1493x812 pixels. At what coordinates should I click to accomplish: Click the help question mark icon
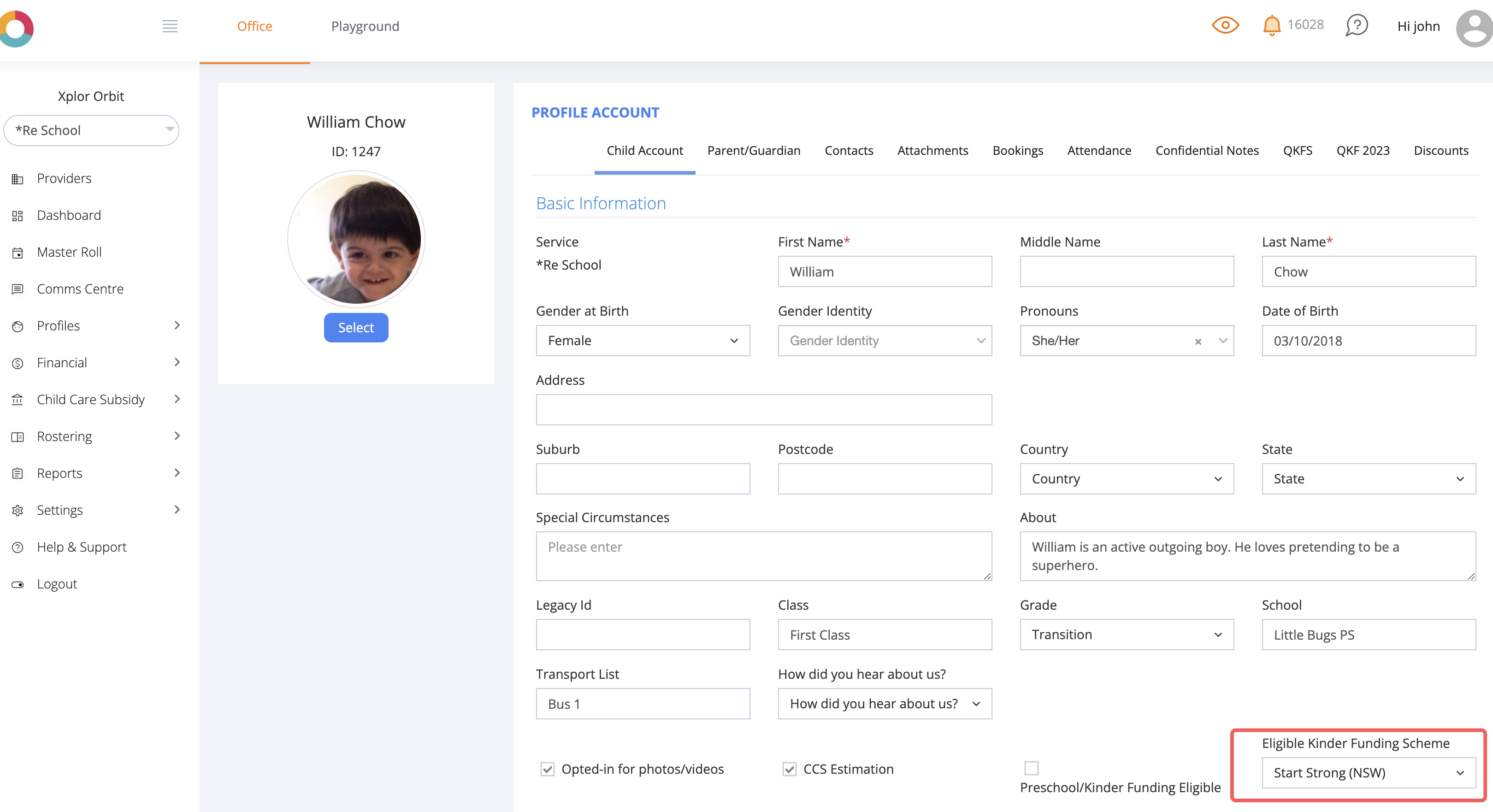click(x=1356, y=25)
